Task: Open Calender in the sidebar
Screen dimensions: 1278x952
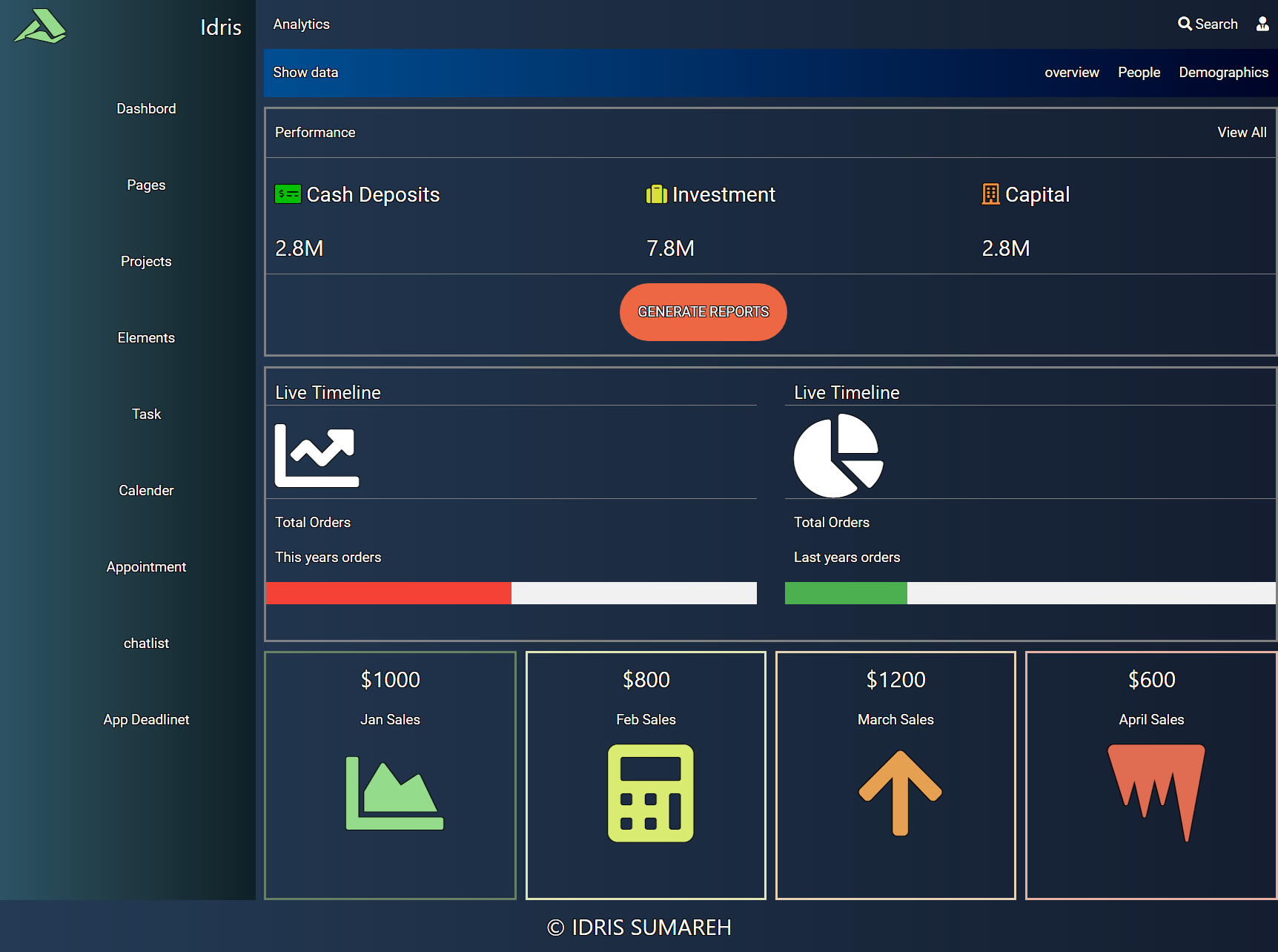Action: [x=146, y=490]
